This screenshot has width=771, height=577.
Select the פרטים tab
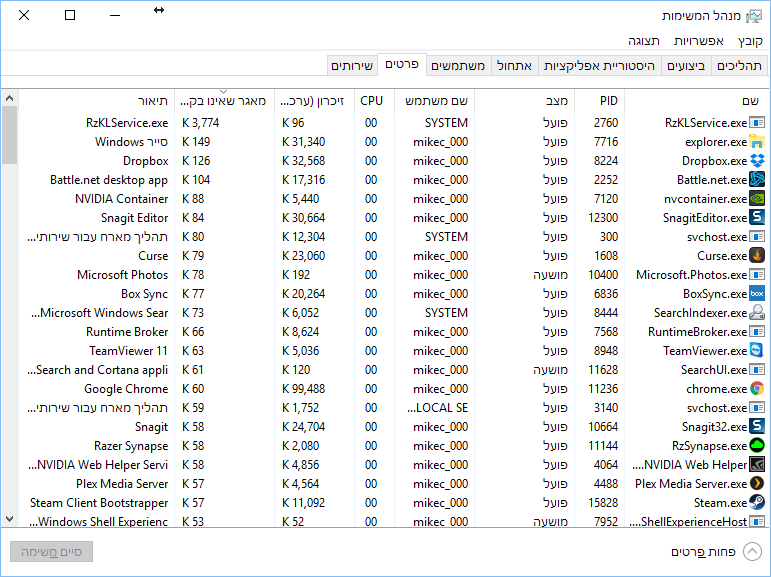pos(402,64)
